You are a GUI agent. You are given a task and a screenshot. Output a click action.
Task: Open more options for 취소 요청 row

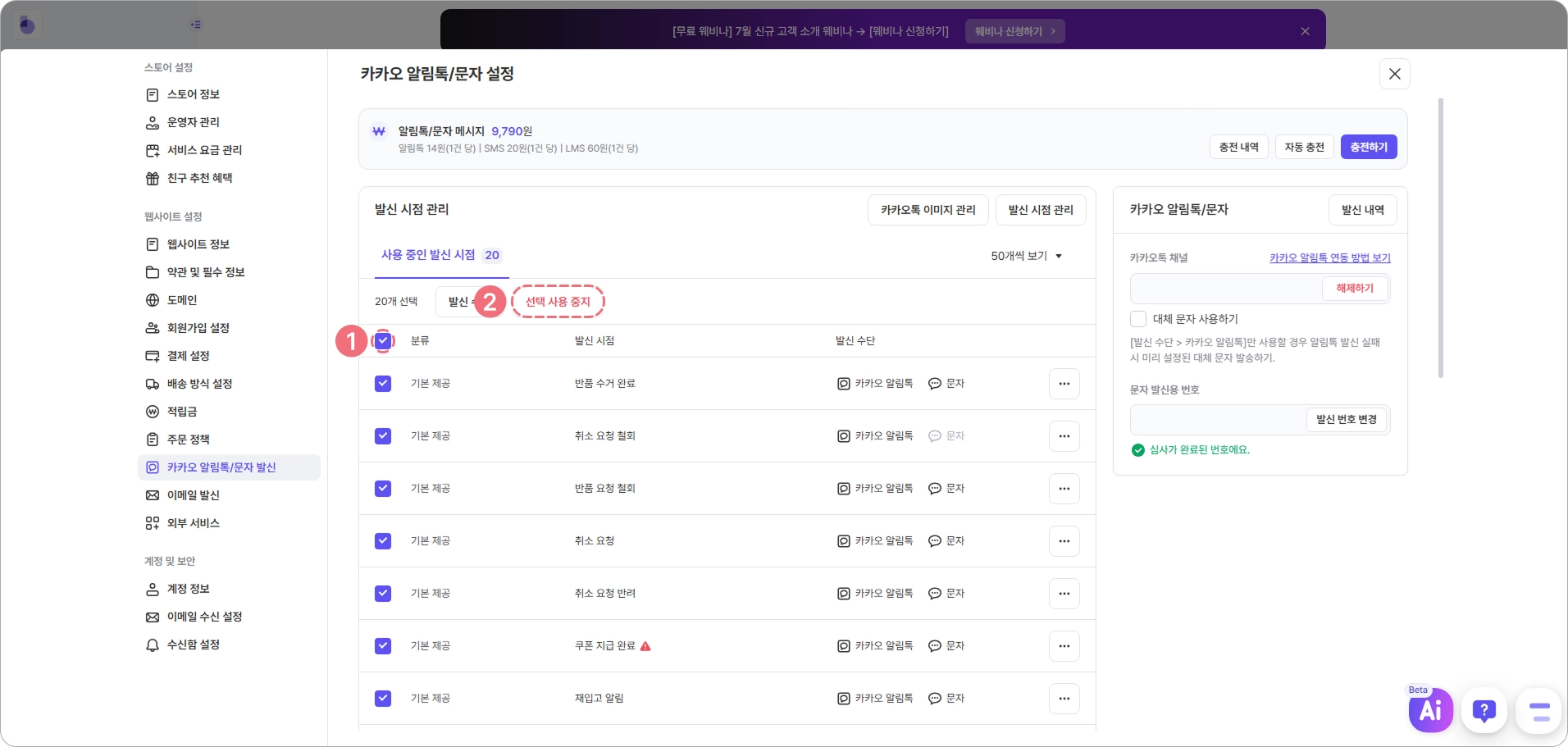tap(1064, 541)
